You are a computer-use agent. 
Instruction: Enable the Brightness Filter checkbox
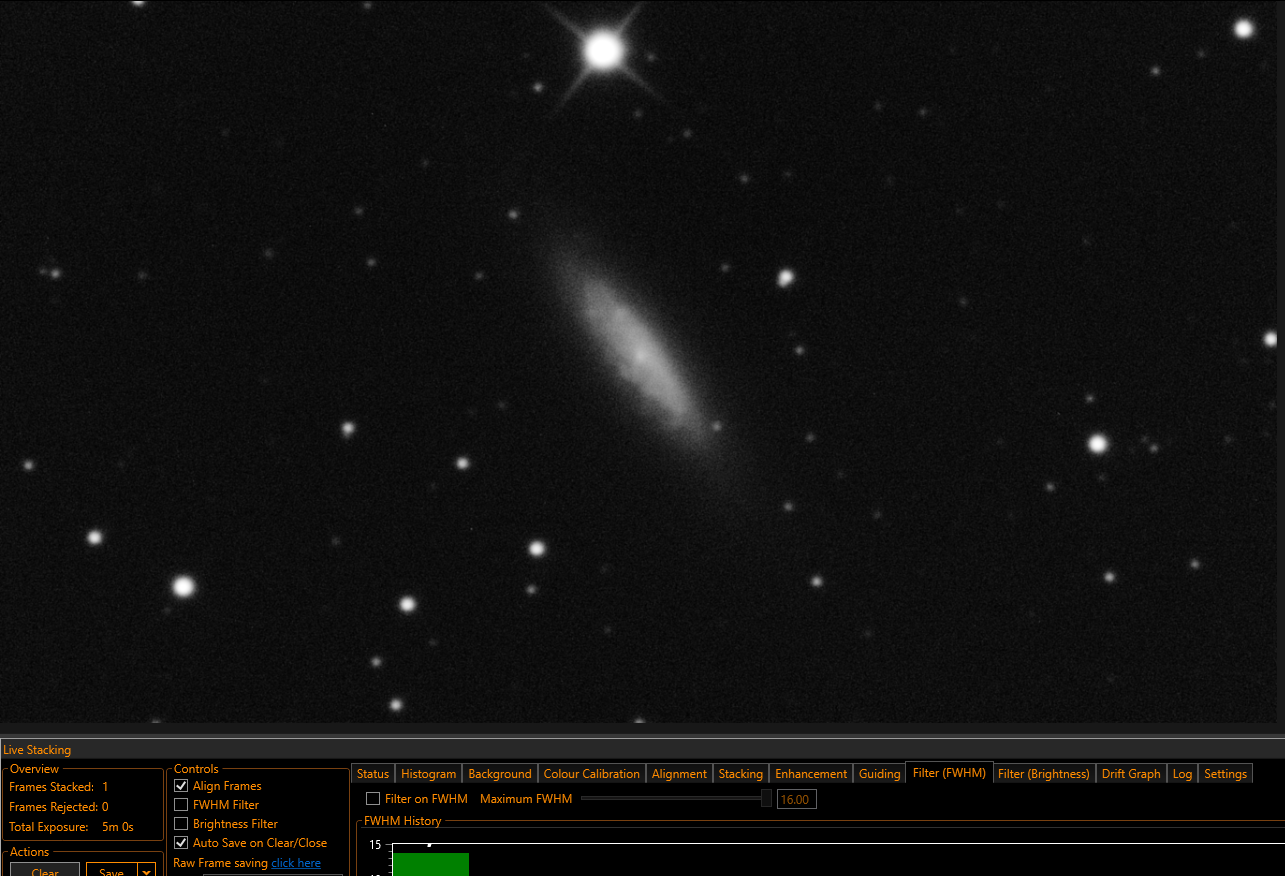[181, 824]
